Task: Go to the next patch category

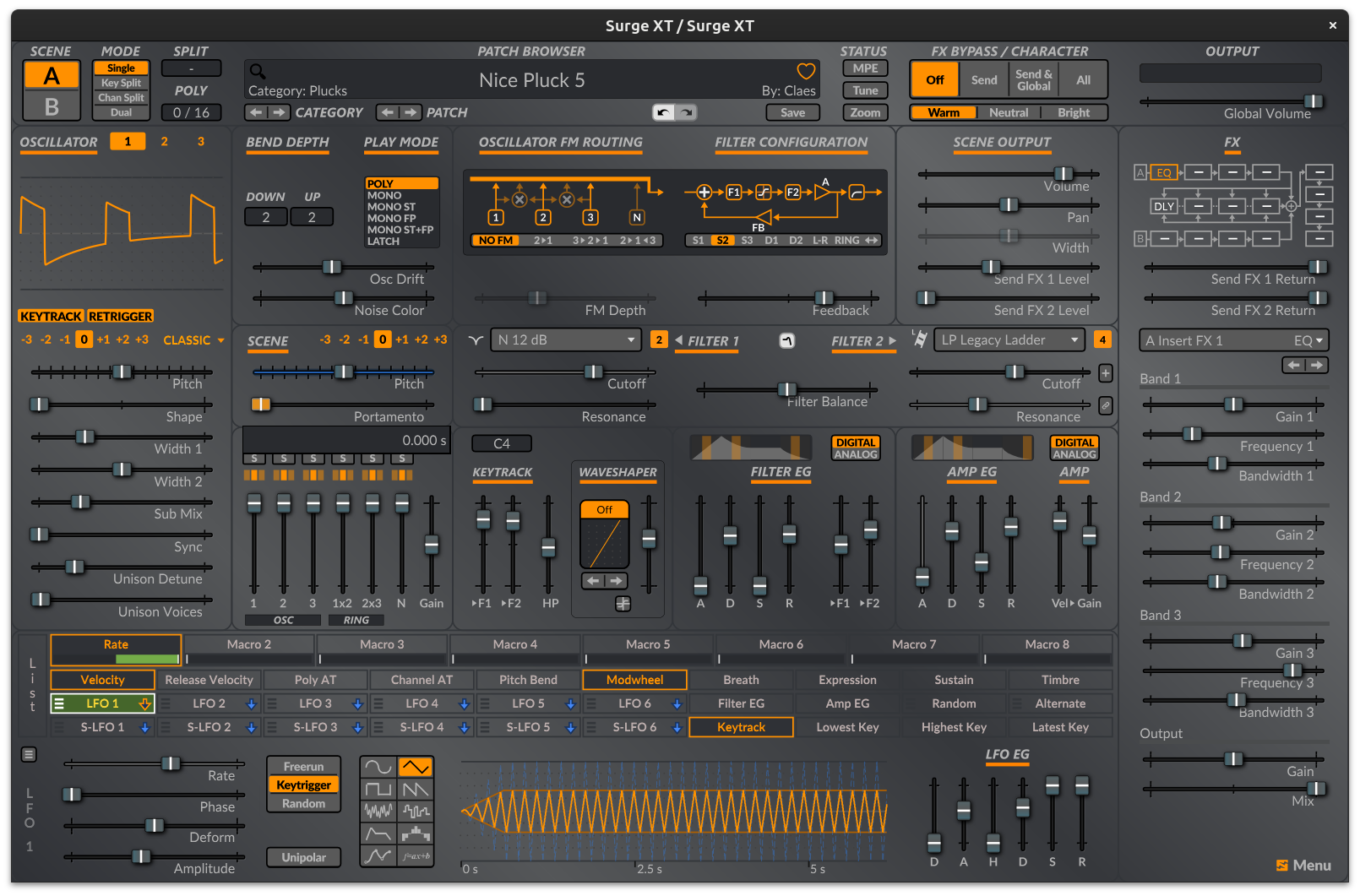Action: pos(280,112)
